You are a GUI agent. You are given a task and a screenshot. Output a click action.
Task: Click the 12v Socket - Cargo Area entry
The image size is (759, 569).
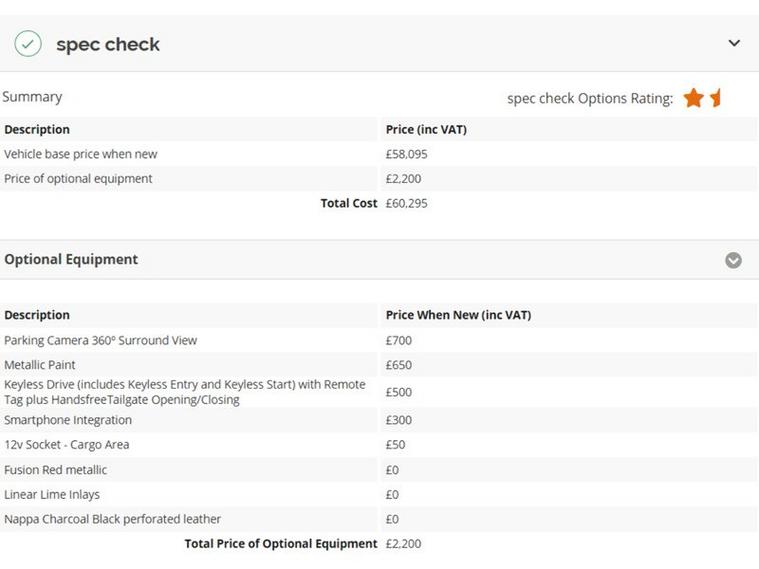coord(66,444)
